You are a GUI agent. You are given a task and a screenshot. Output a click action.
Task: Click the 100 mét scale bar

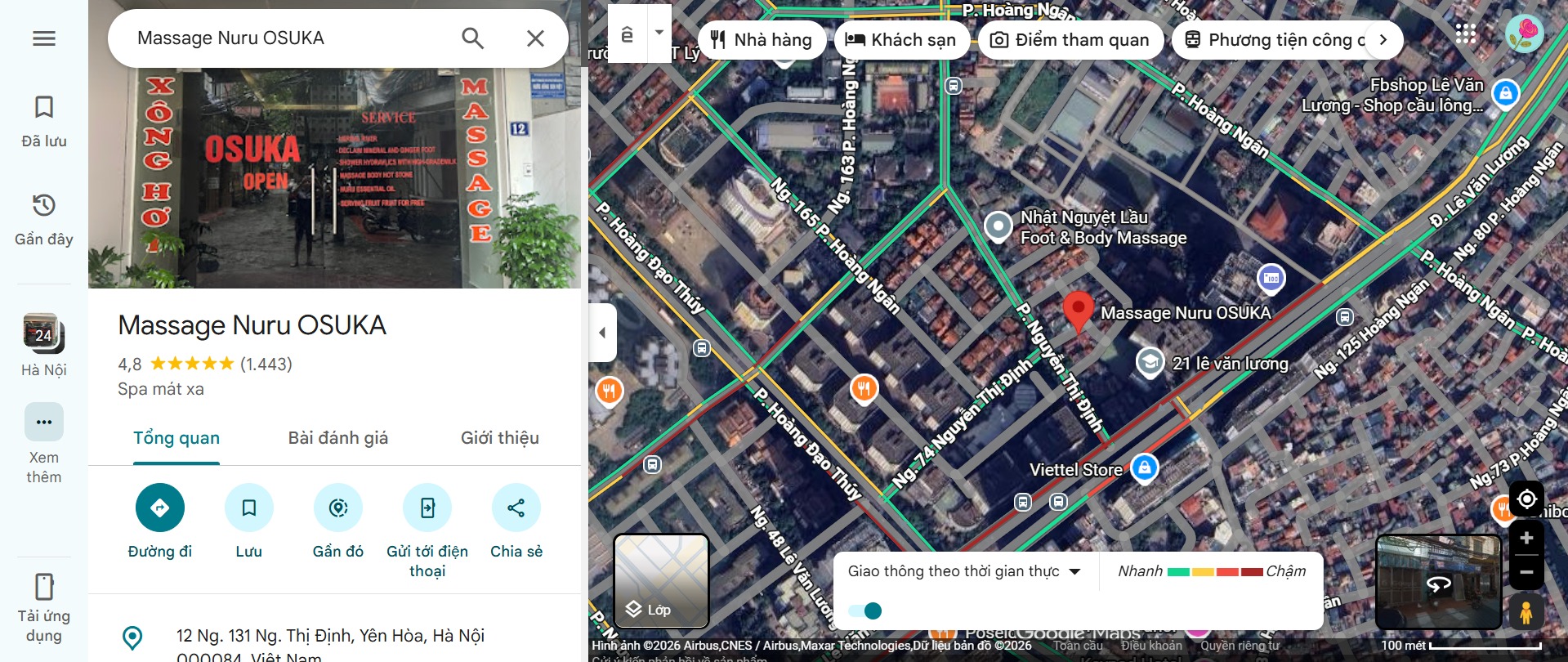pyautogui.click(x=1462, y=646)
